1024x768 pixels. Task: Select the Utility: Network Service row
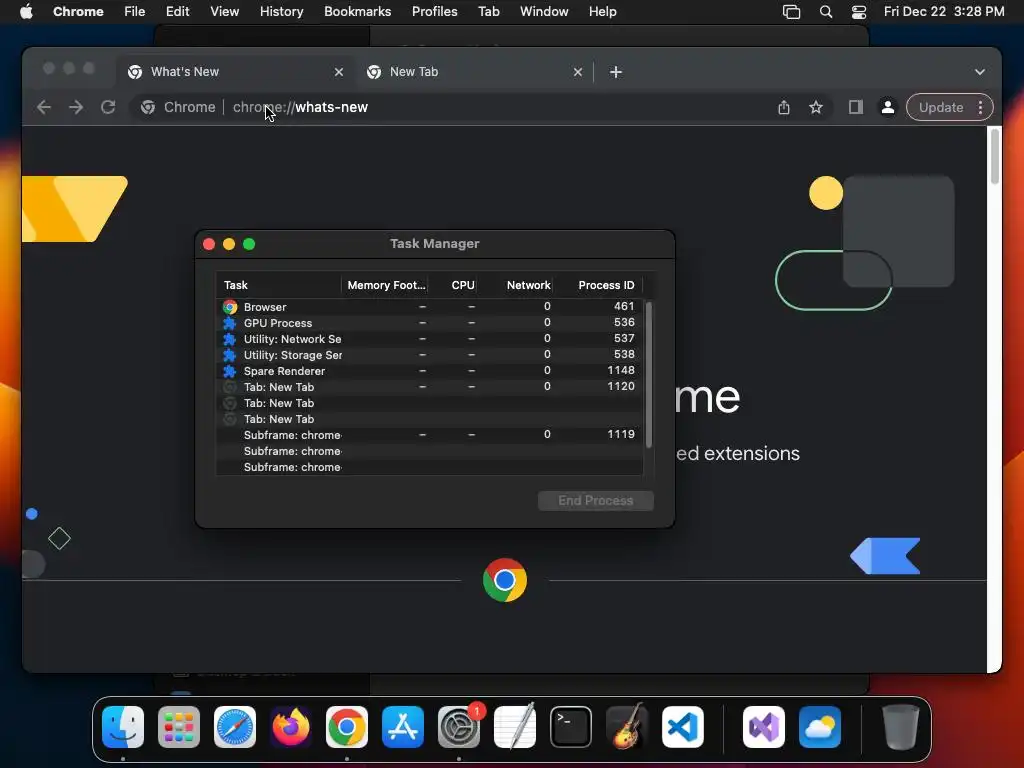(430, 339)
